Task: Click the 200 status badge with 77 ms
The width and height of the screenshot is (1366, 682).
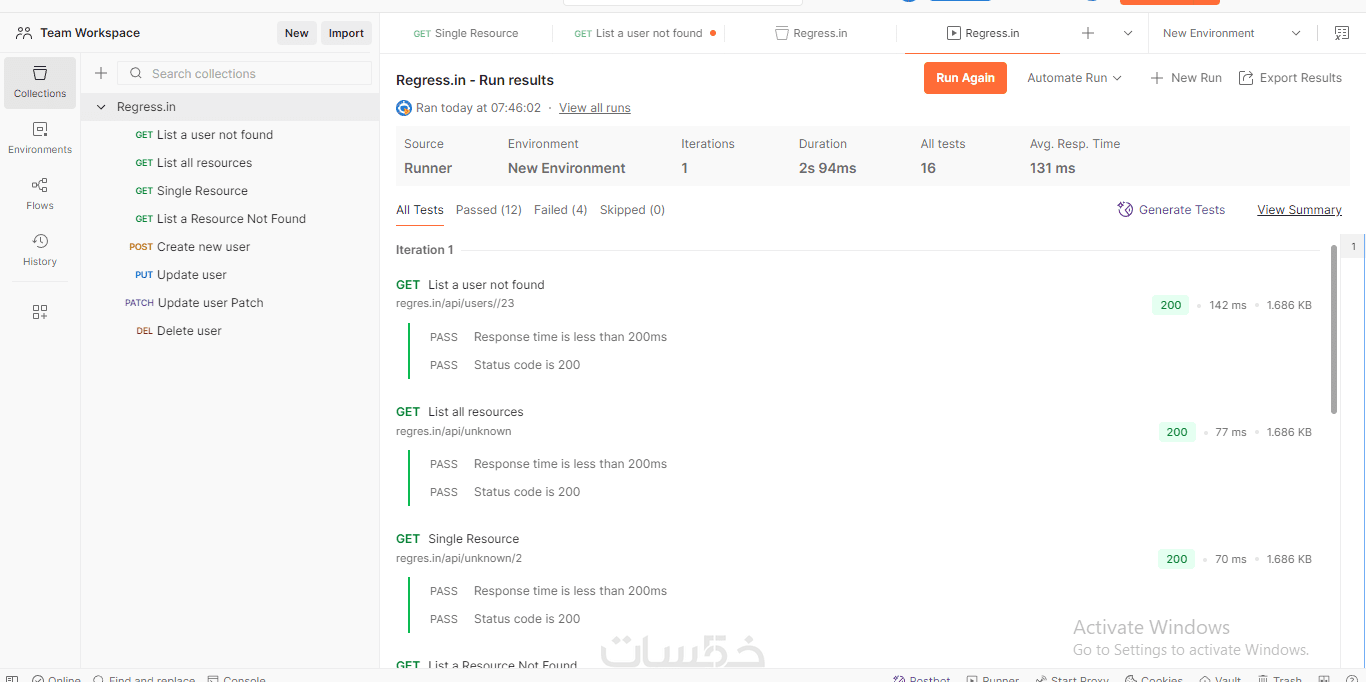Action: pos(1177,432)
